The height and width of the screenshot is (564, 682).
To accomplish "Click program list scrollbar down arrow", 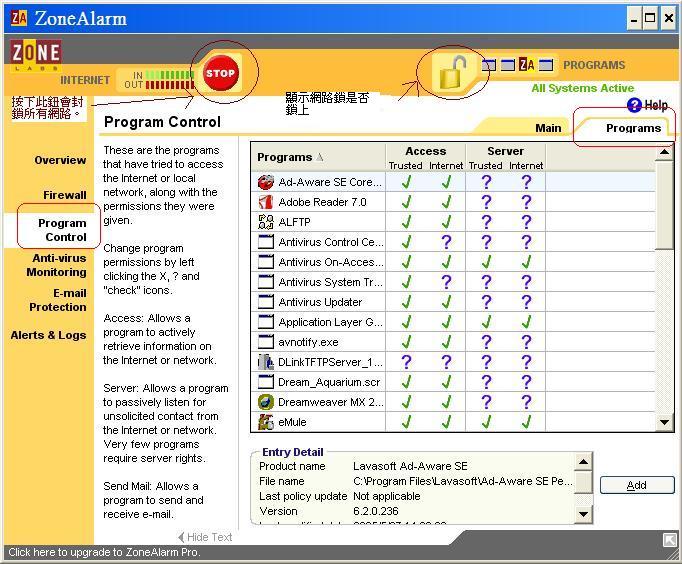I will click(664, 422).
